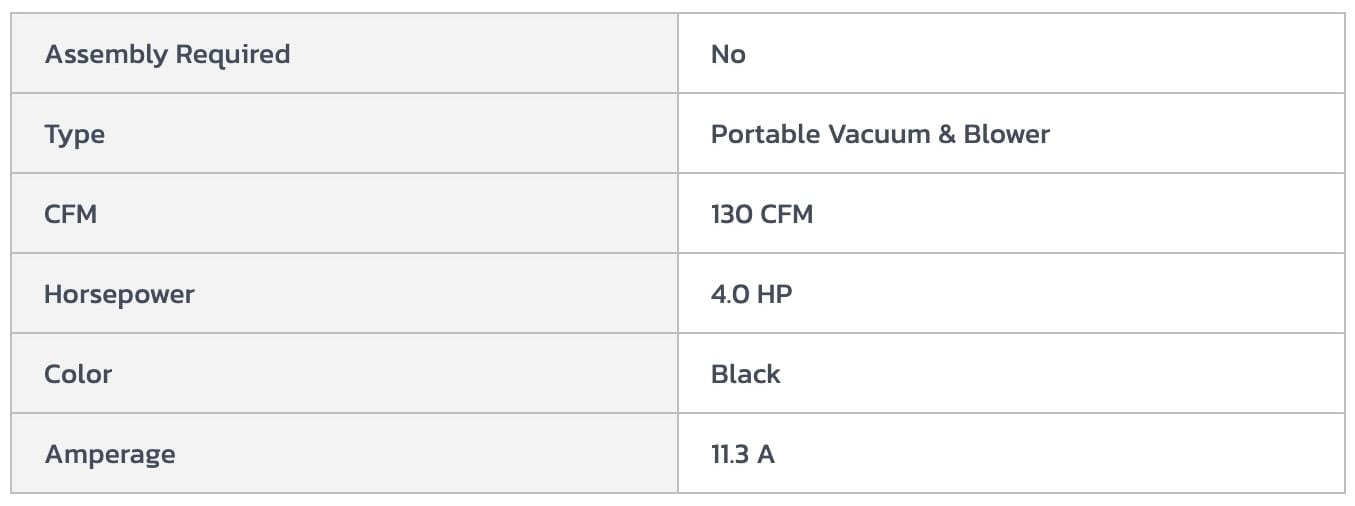Select the "No" value for Assembly Required
The width and height of the screenshot is (1355, 506).
tap(728, 54)
